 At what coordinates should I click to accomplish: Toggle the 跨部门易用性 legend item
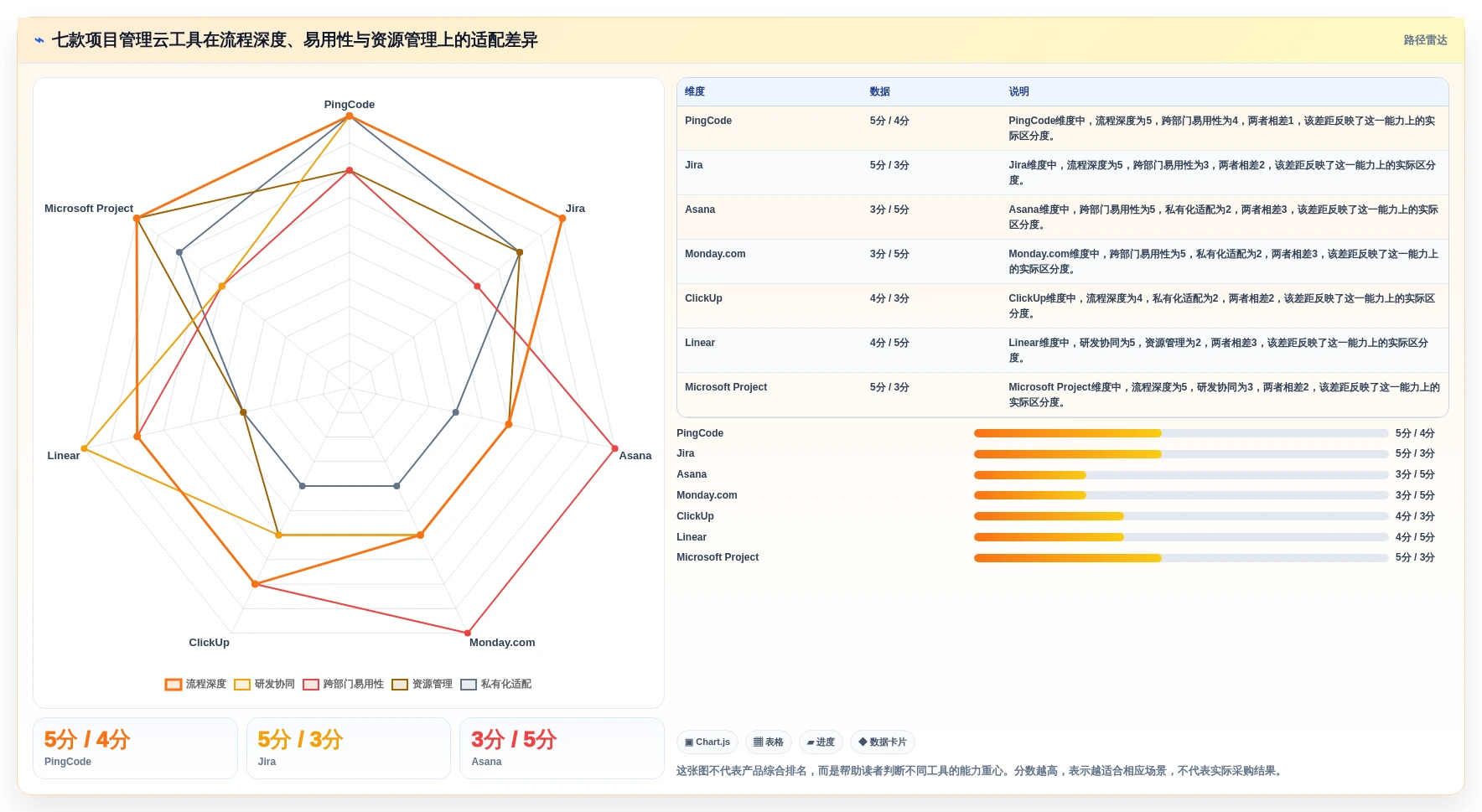343,685
